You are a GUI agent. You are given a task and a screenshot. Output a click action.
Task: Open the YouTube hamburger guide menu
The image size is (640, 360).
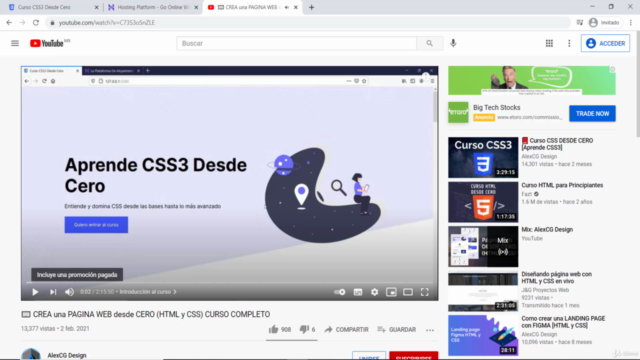(15, 43)
